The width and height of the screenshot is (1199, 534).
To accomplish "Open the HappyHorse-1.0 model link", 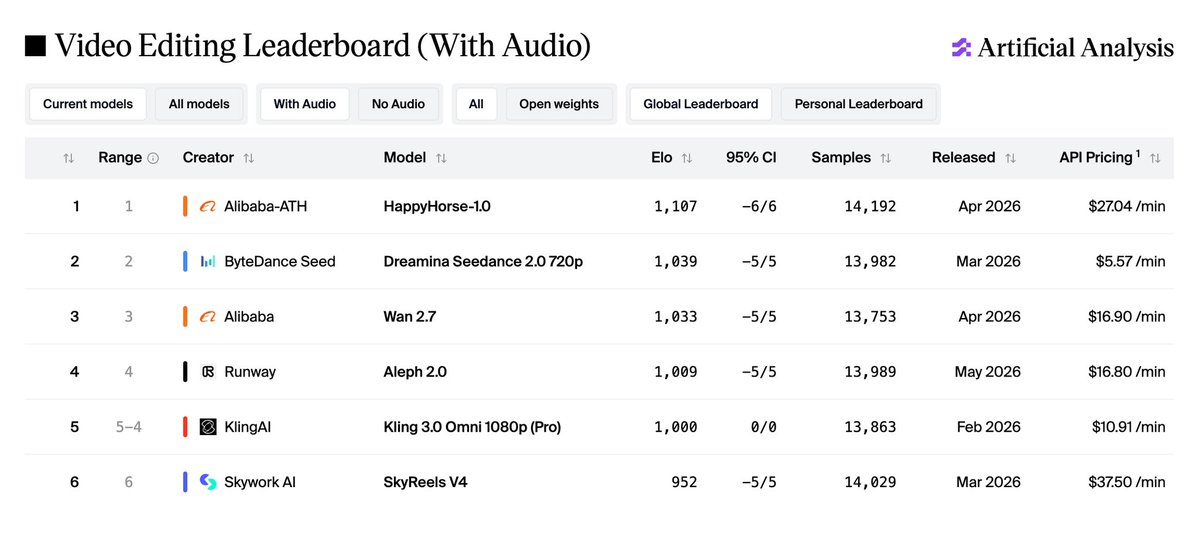I will click(436, 207).
